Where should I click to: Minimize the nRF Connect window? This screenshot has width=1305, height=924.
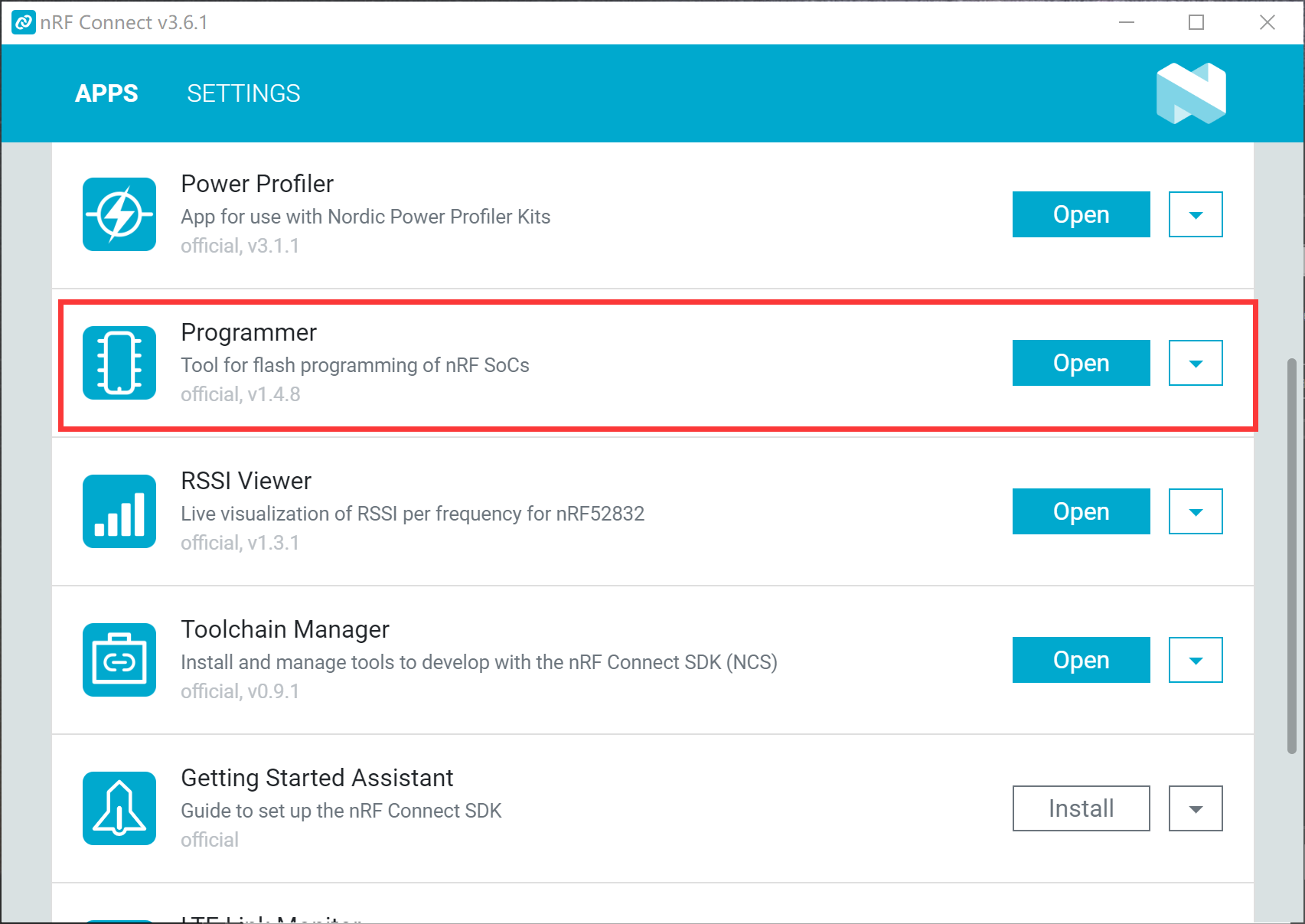pyautogui.click(x=1126, y=22)
